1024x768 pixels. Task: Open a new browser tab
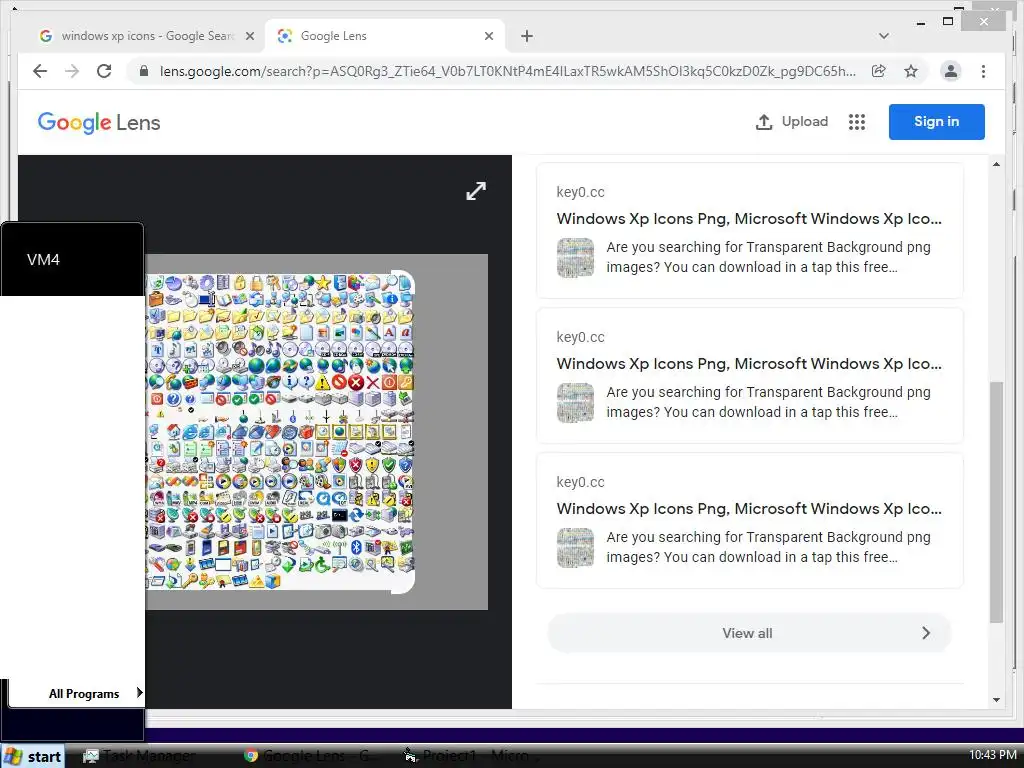click(527, 36)
